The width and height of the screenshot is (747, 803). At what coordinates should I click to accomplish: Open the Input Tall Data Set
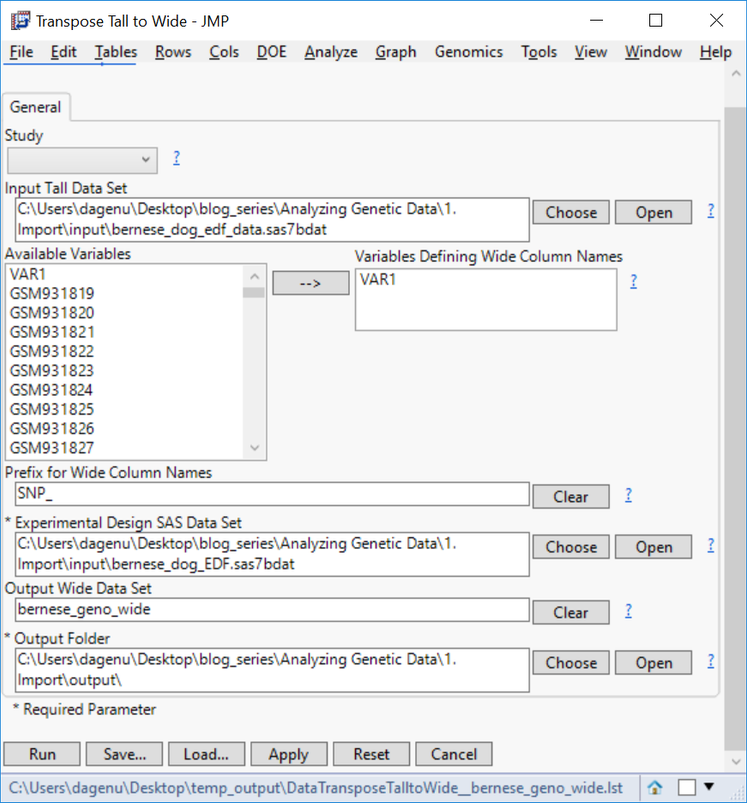653,212
